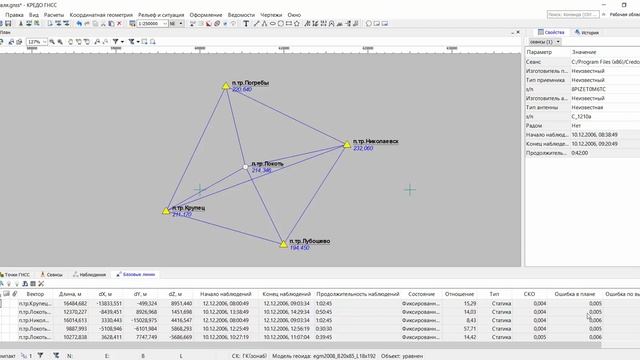This screenshot has width=640, height=360.
Task: Open the Вид menu
Action: (34, 15)
